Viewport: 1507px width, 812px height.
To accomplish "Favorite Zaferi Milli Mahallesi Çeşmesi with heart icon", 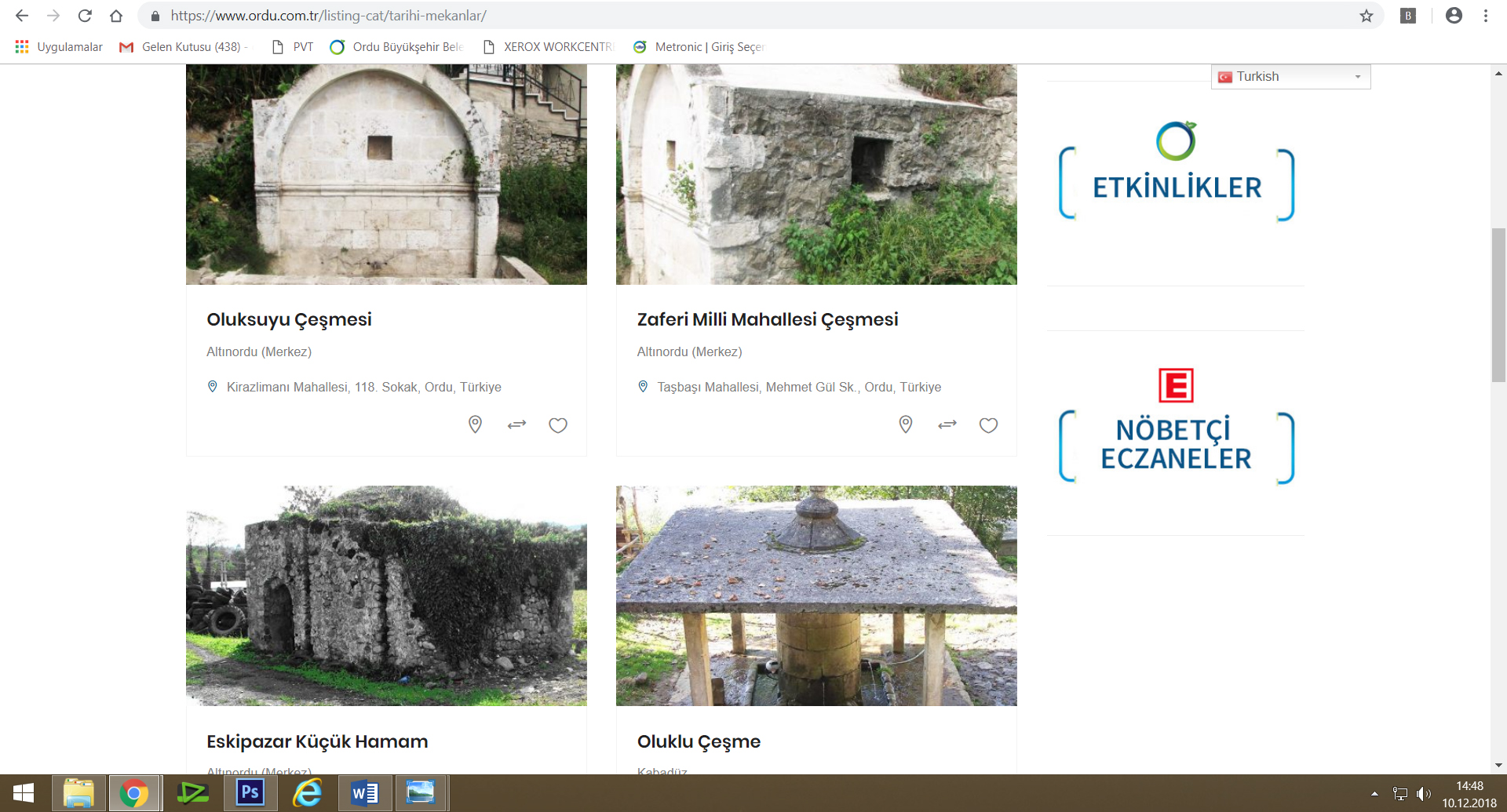I will click(x=988, y=425).
